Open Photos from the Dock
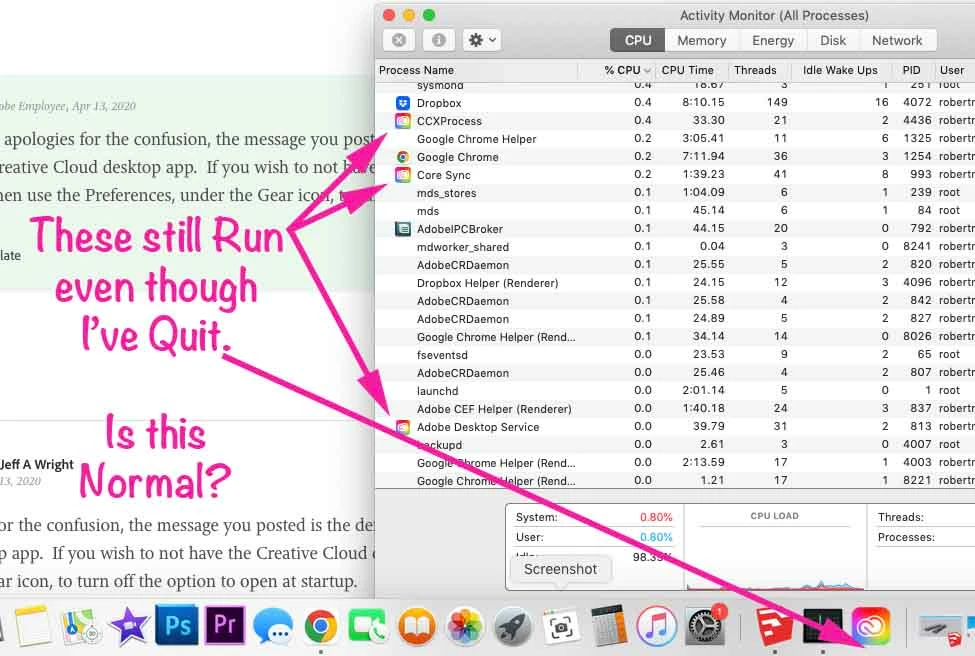The image size is (975, 656). [x=464, y=626]
